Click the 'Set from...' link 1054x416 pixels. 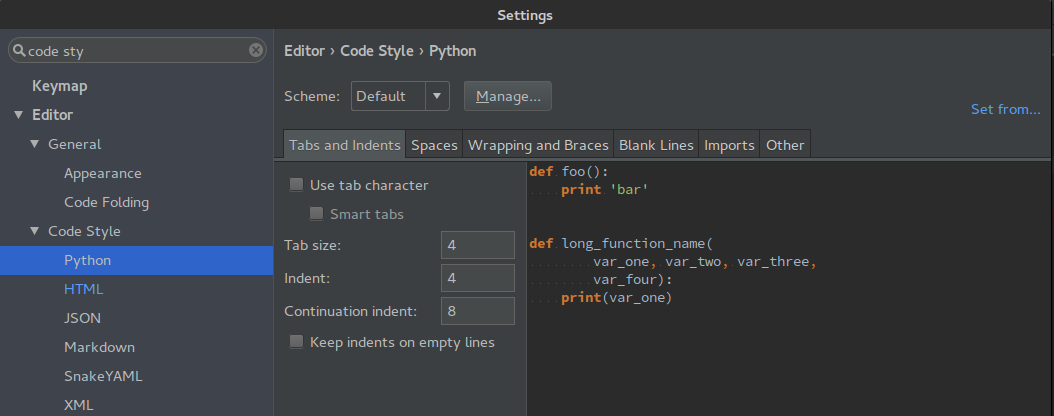(x=1006, y=109)
